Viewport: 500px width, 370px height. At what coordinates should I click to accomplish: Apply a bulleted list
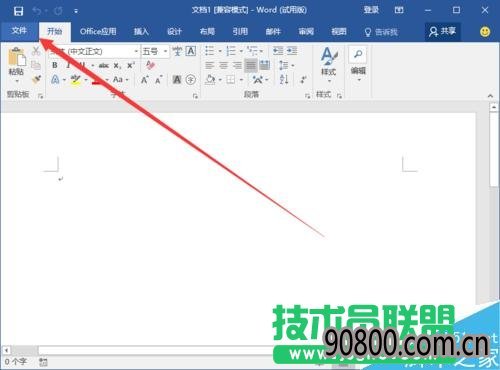click(x=210, y=51)
